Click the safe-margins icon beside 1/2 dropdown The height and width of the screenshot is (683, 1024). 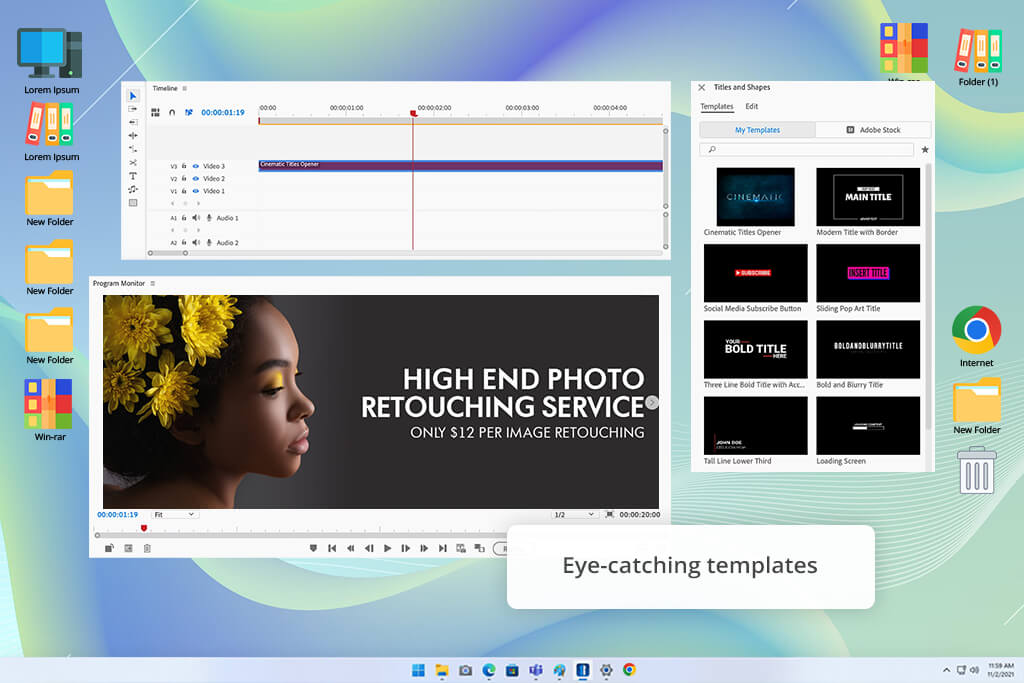click(609, 515)
